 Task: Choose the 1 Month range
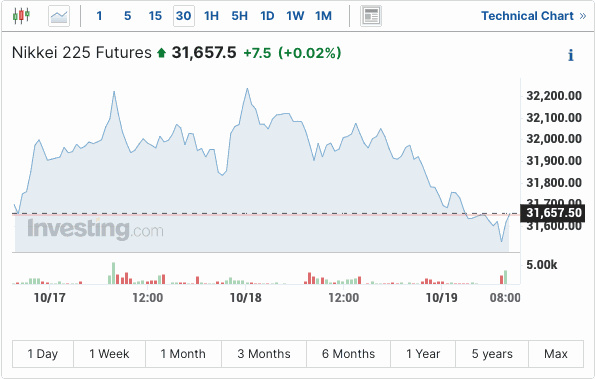183,354
